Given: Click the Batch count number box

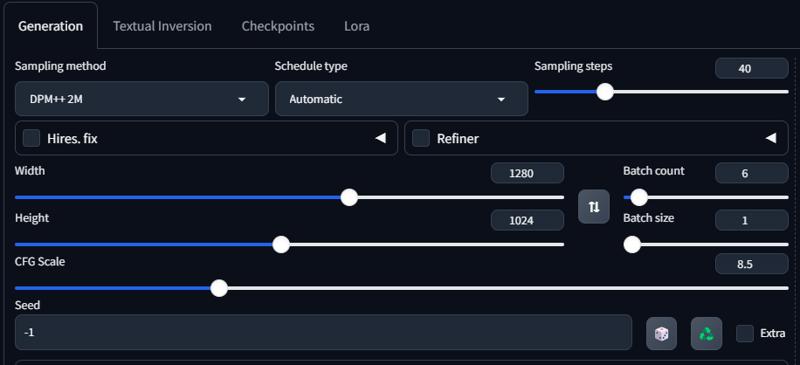Looking at the screenshot, I should [x=752, y=173].
